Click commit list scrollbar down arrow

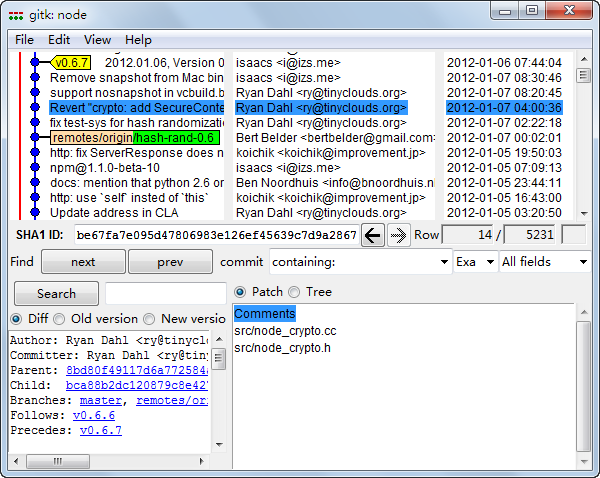pyautogui.click(x=584, y=213)
